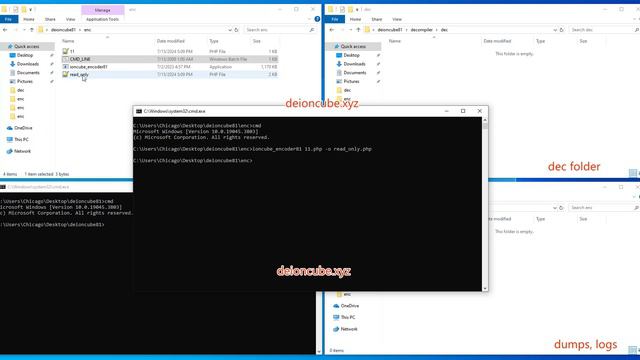
Task: Click the Search enc box in the enc window
Action: coord(276,30)
